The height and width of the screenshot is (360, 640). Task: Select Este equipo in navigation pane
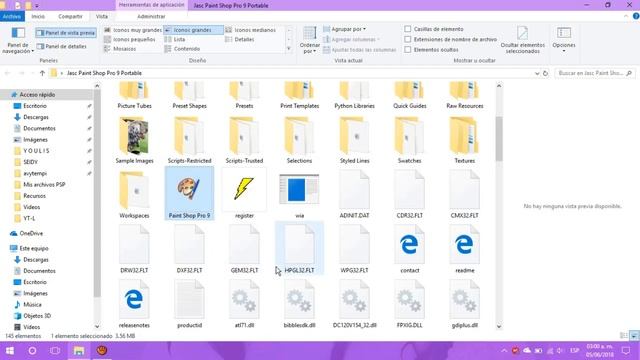(34, 248)
